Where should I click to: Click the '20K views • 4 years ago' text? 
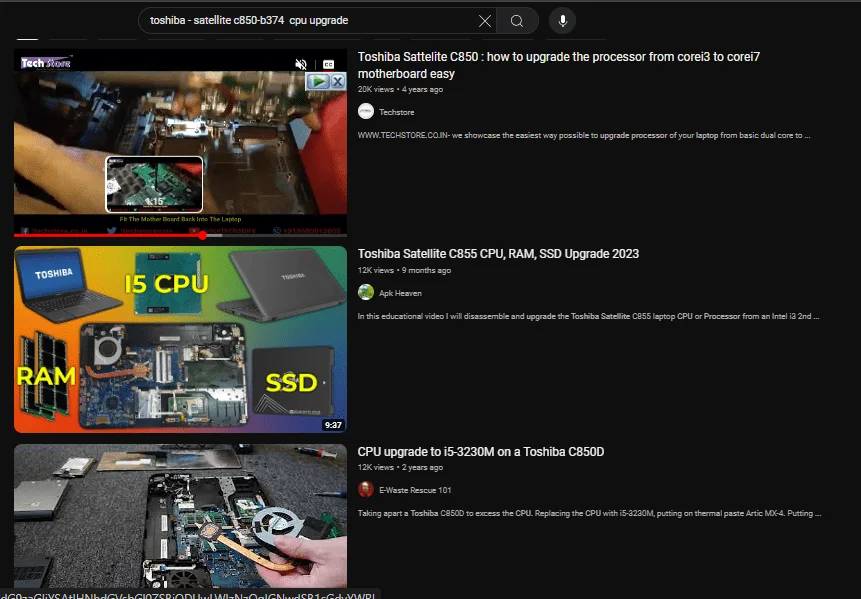point(400,89)
